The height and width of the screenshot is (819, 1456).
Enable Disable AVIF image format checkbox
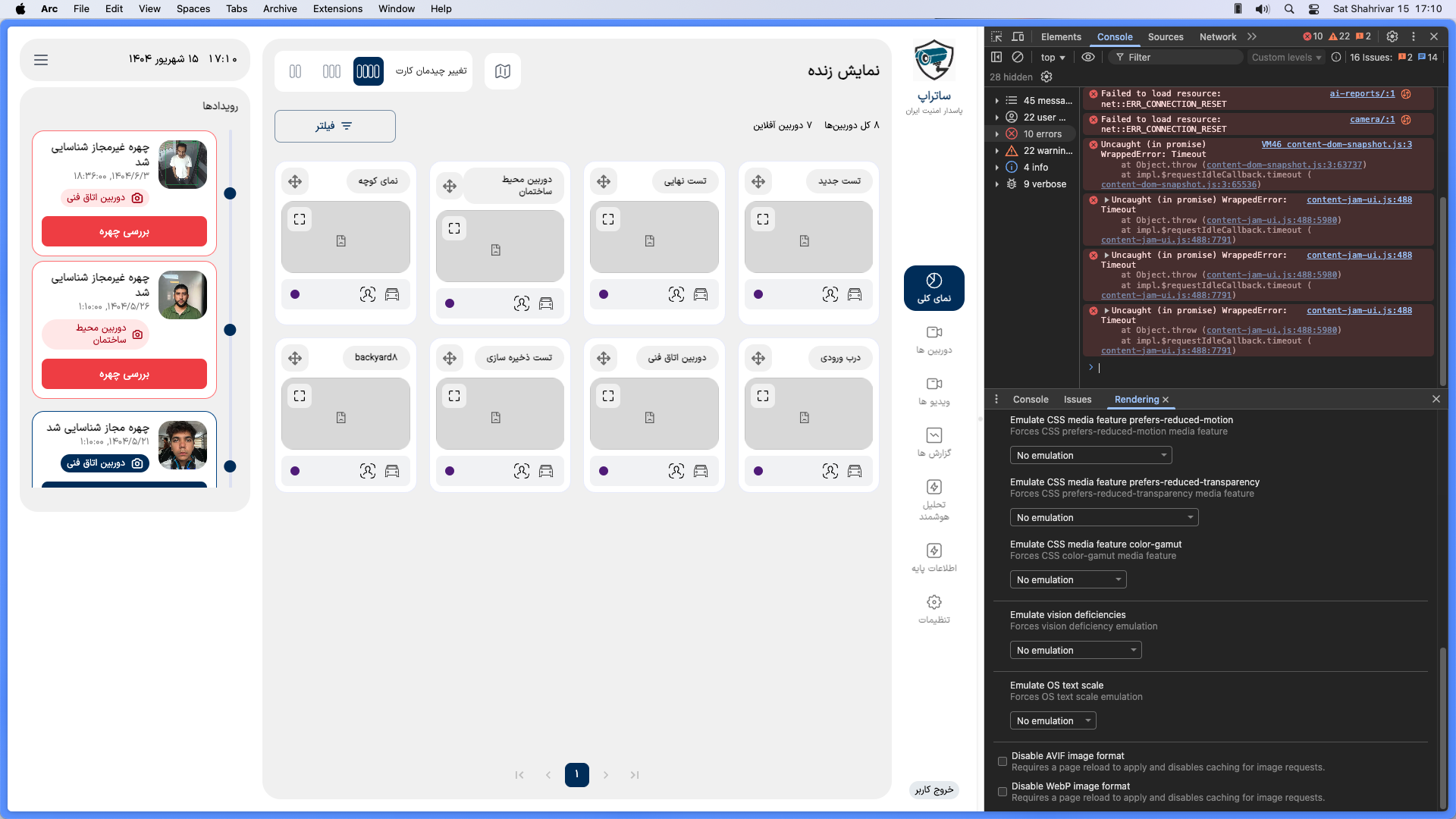pos(1003,761)
